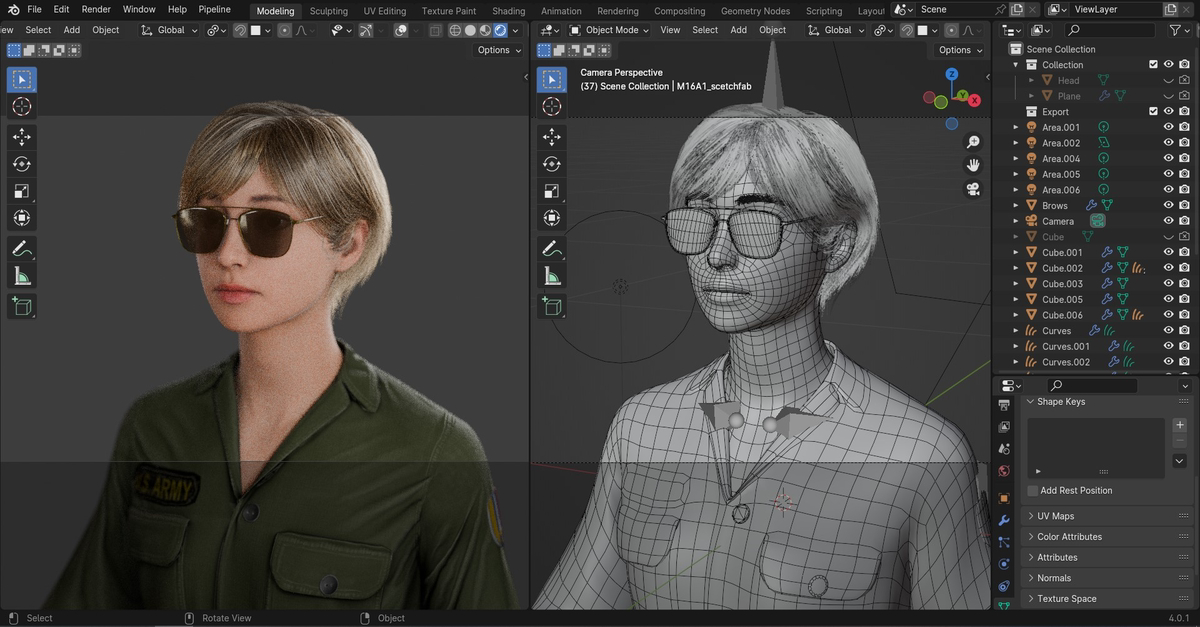Switch to rendered viewport shading in left viewport
1200x627 pixels.
[x=500, y=30]
